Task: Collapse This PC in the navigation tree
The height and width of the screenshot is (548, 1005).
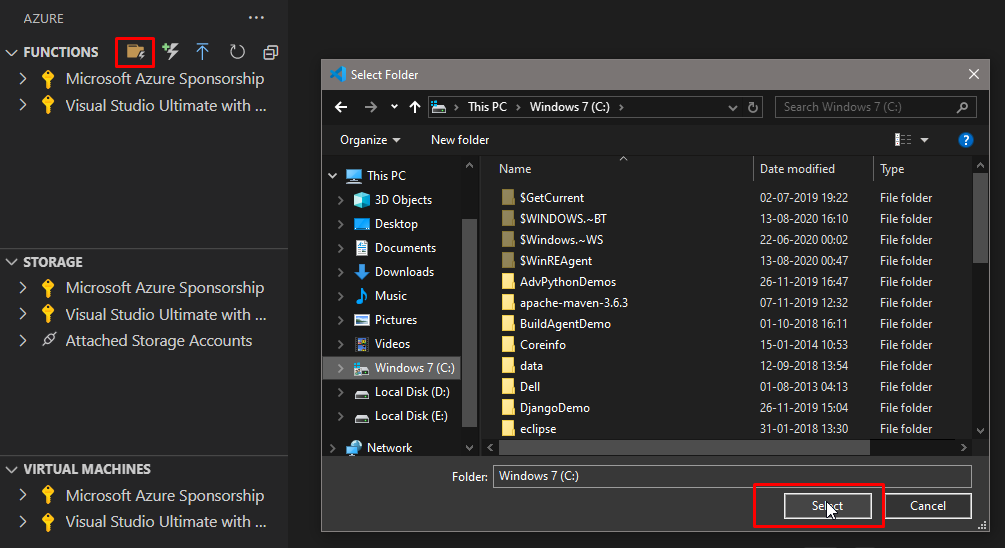Action: click(333, 176)
